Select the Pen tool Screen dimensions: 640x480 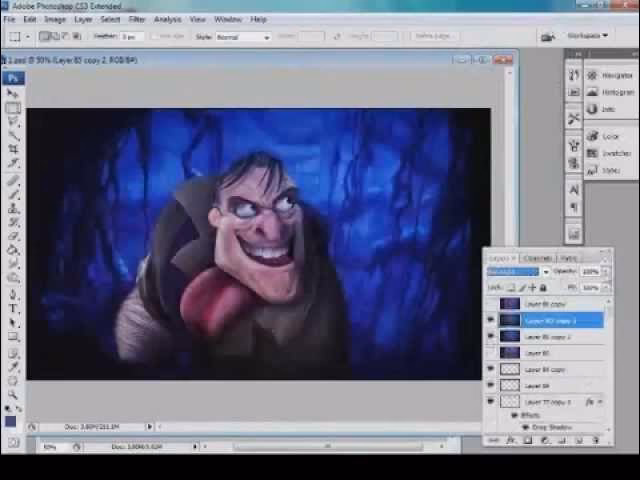pyautogui.click(x=13, y=294)
